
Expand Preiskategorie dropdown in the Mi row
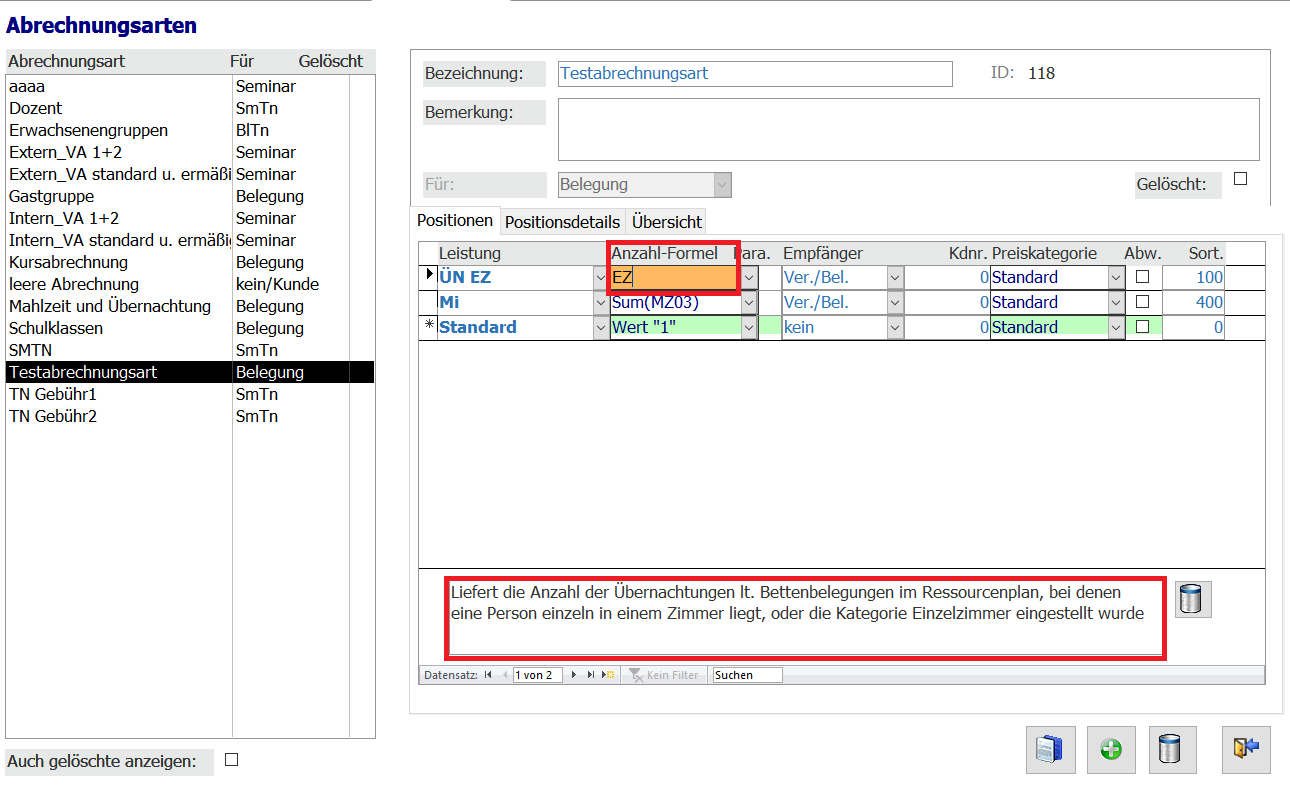pyautogui.click(x=1115, y=302)
